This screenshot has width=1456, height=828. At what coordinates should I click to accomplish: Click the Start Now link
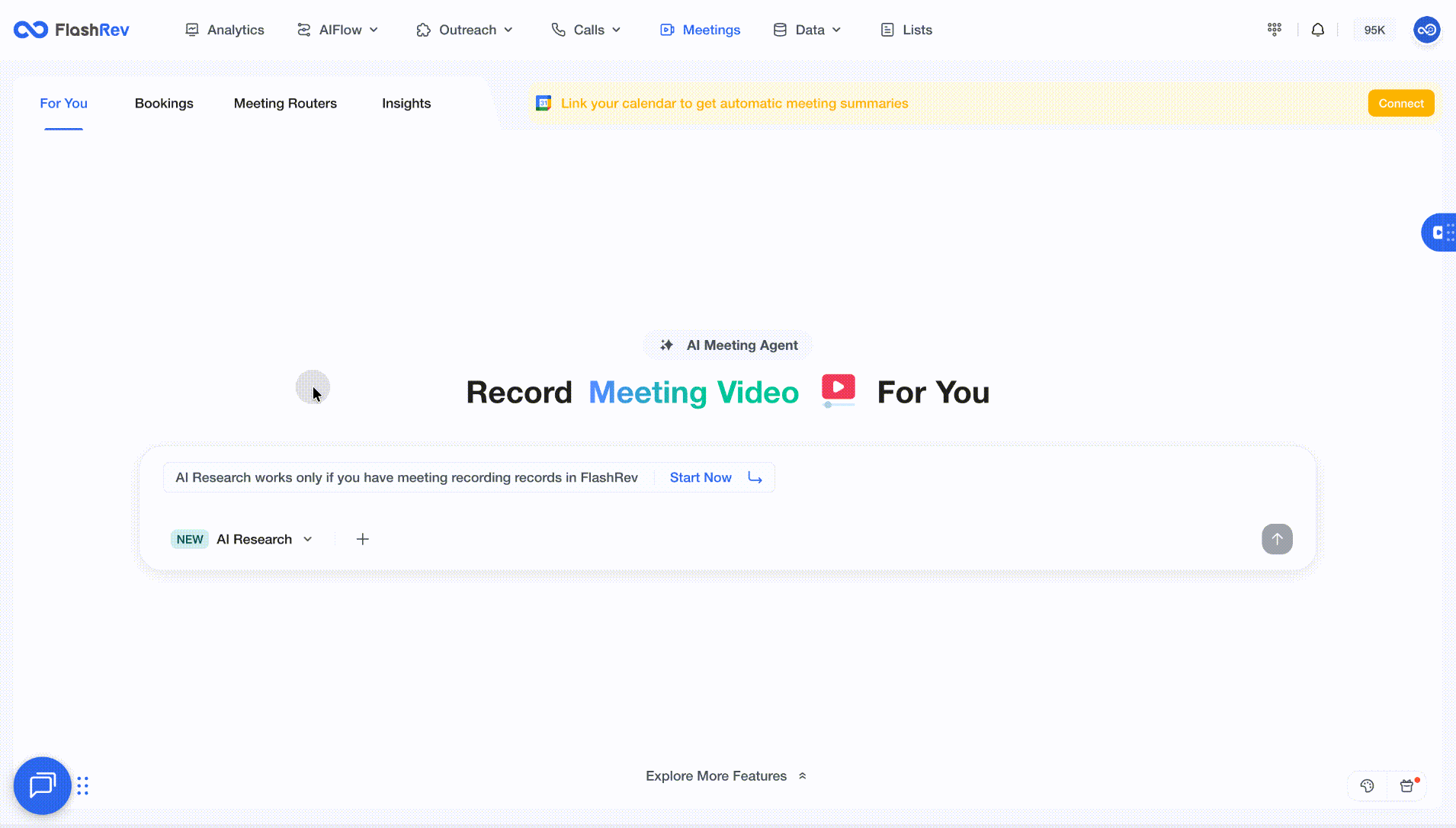pos(701,477)
